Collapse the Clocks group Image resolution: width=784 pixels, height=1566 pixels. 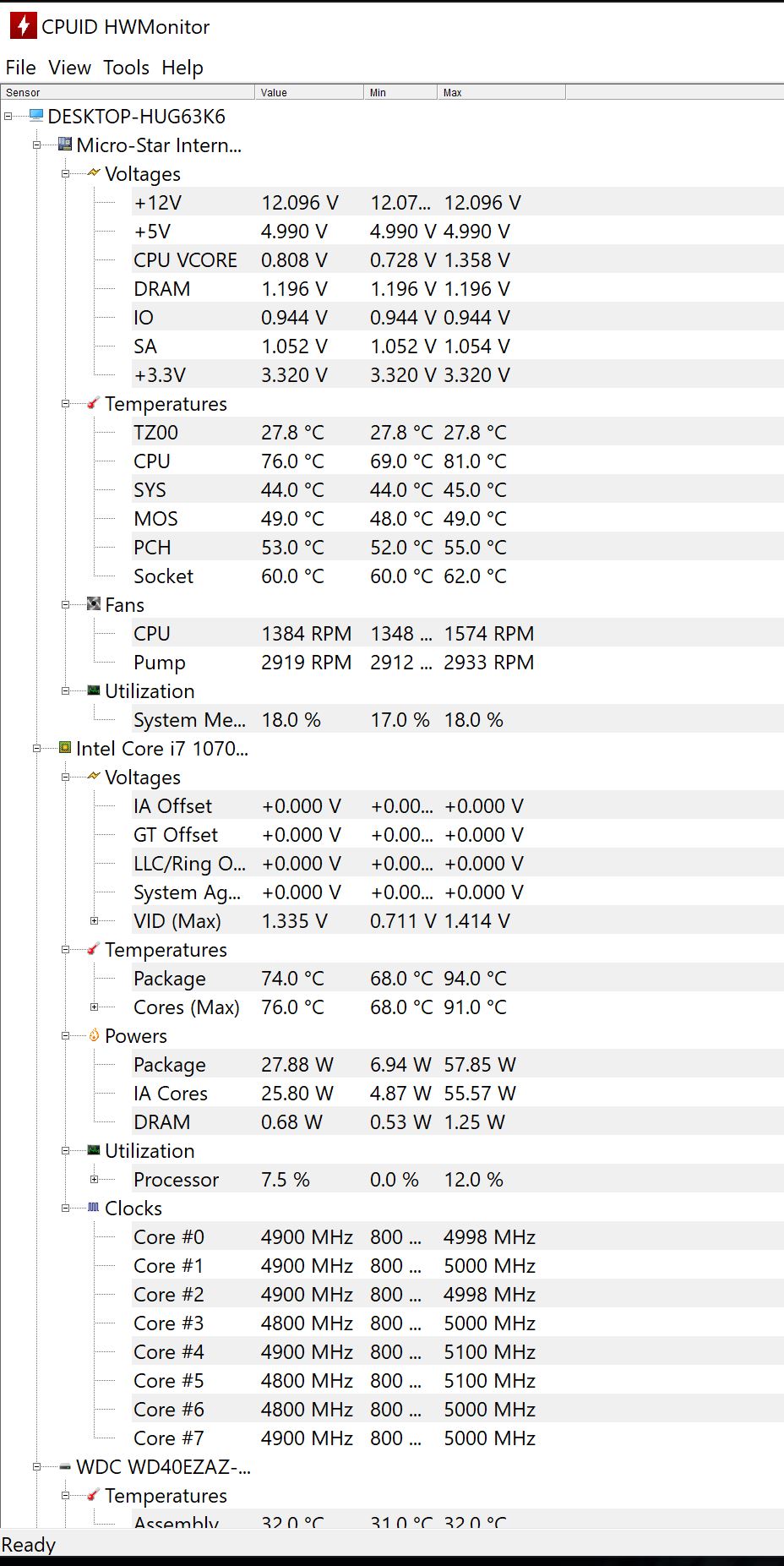[65, 1209]
